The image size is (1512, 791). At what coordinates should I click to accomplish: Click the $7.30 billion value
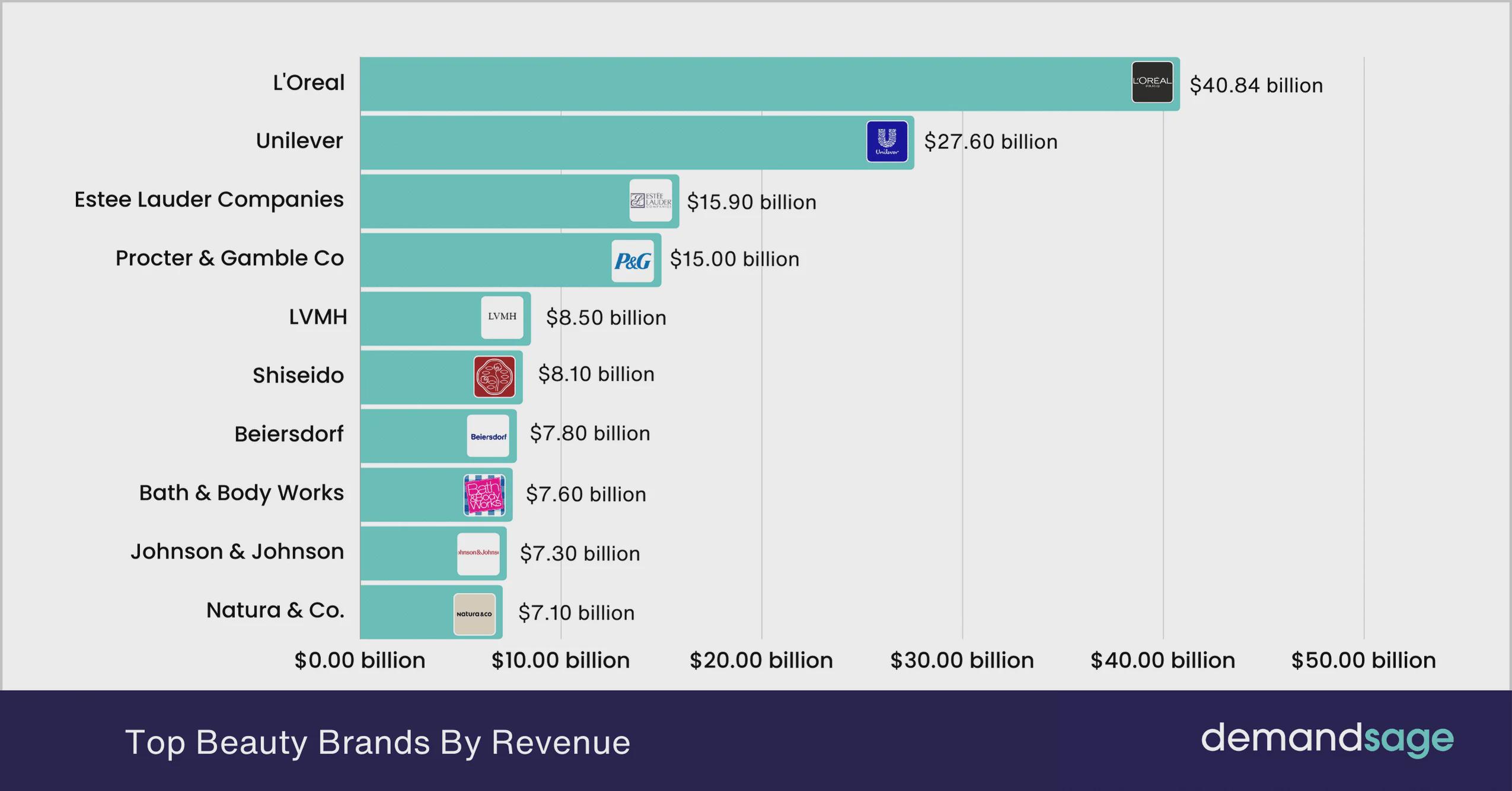tap(580, 554)
